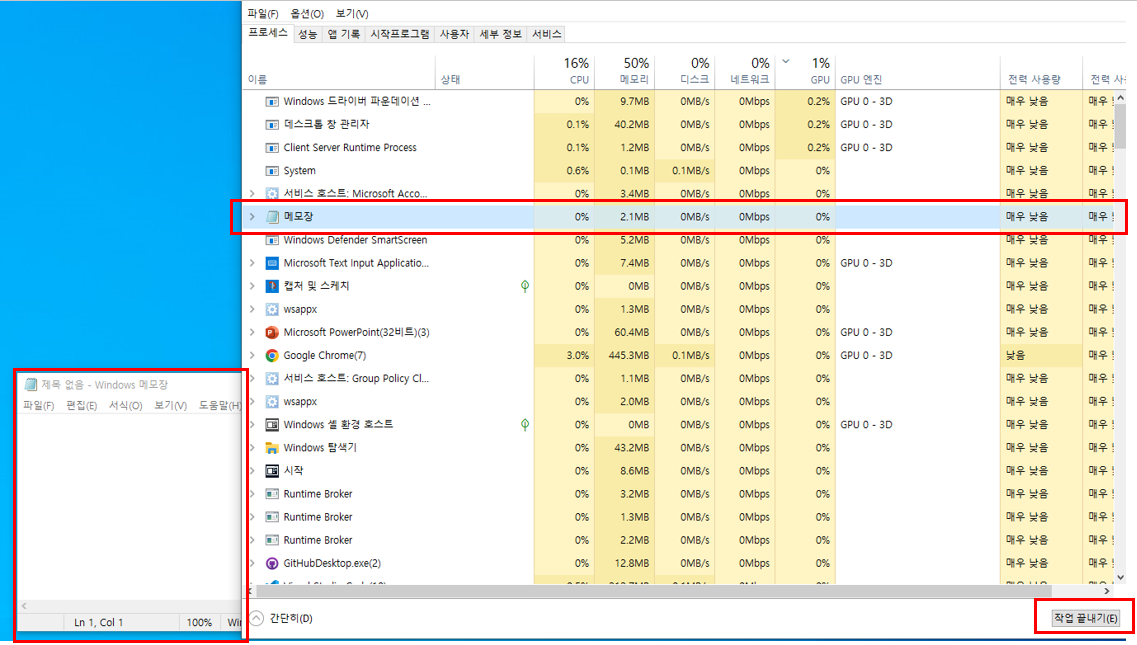The height and width of the screenshot is (645, 1137).
Task: Click the 전력 사용량 column header
Action: point(1041,71)
